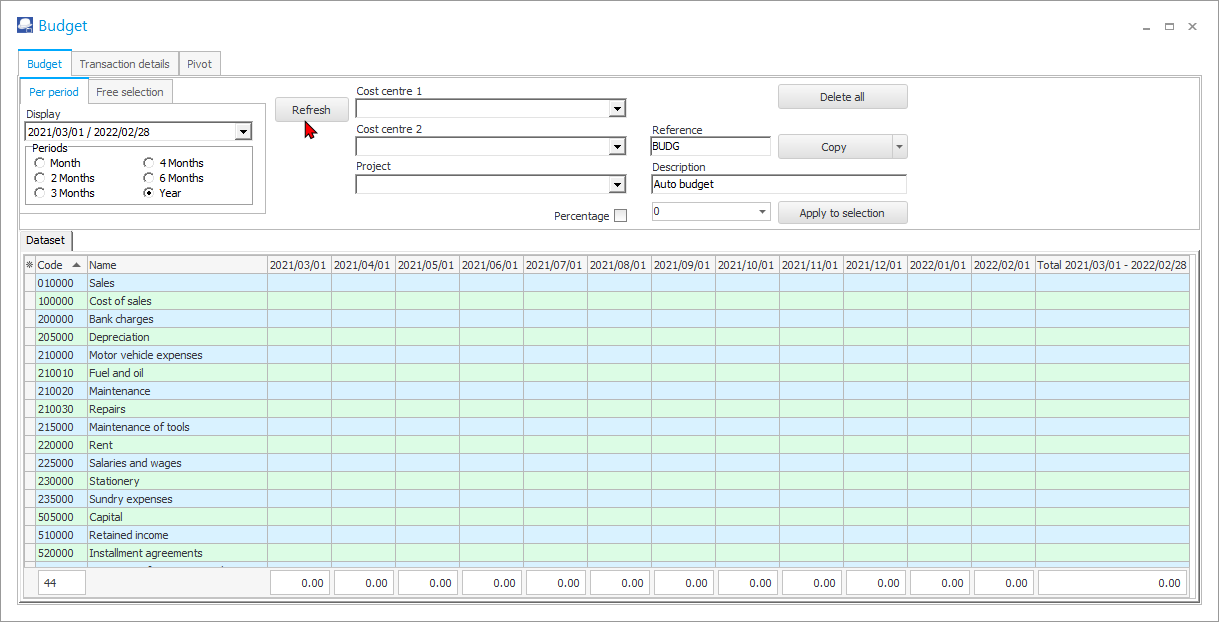1219x622 pixels.
Task: Open the Cost centre 1 dropdown
Action: click(x=617, y=109)
